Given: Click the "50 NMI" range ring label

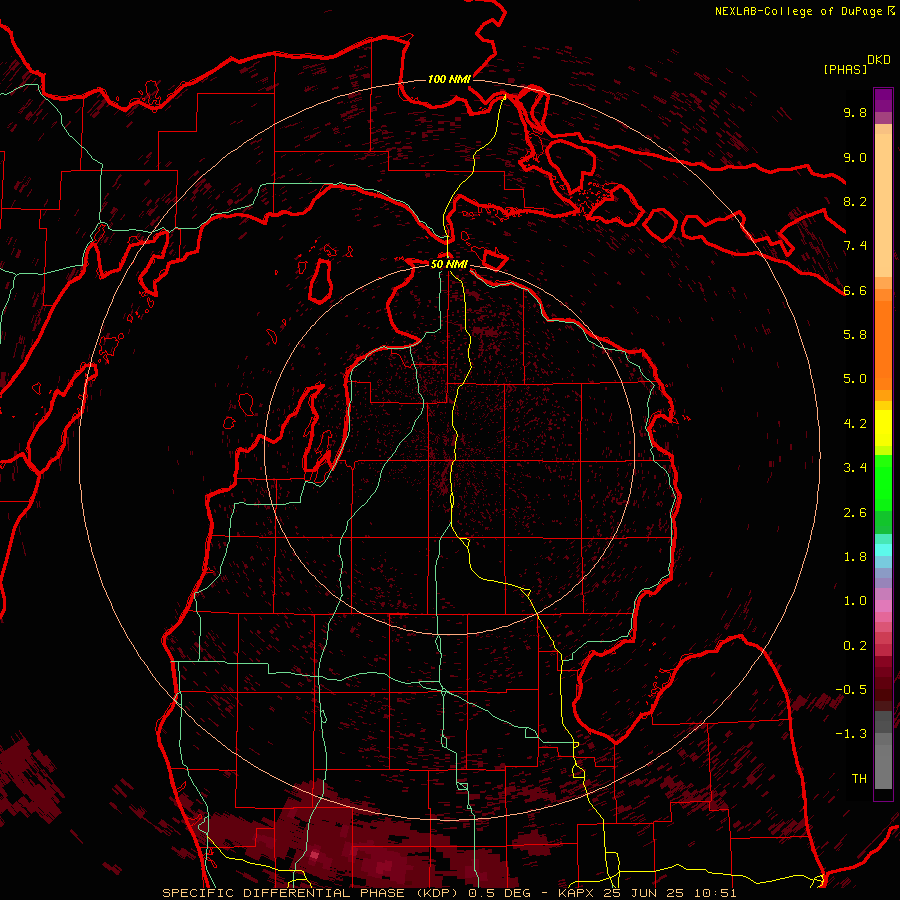Looking at the screenshot, I should tap(449, 264).
